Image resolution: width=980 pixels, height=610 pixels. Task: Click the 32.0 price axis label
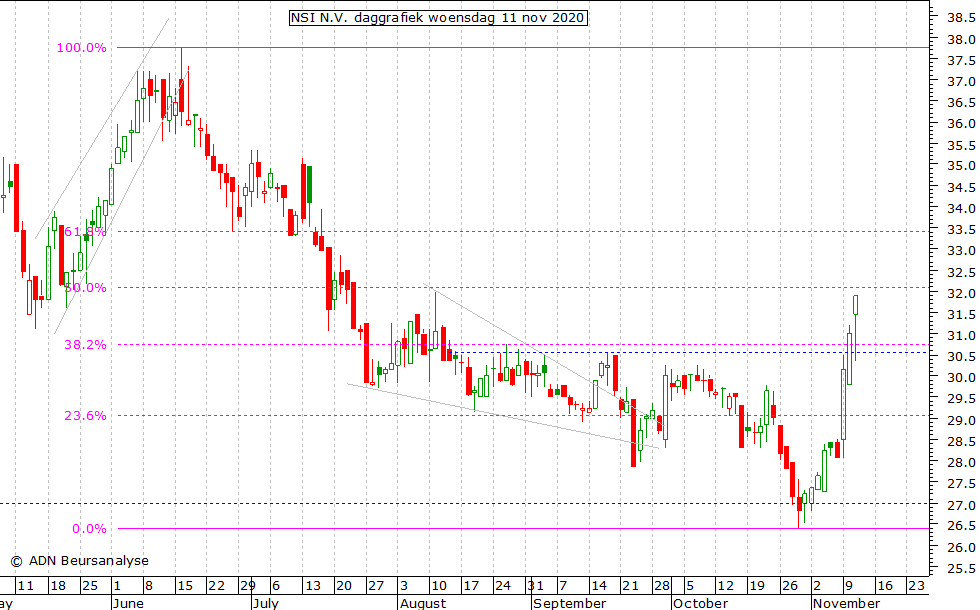coord(961,293)
